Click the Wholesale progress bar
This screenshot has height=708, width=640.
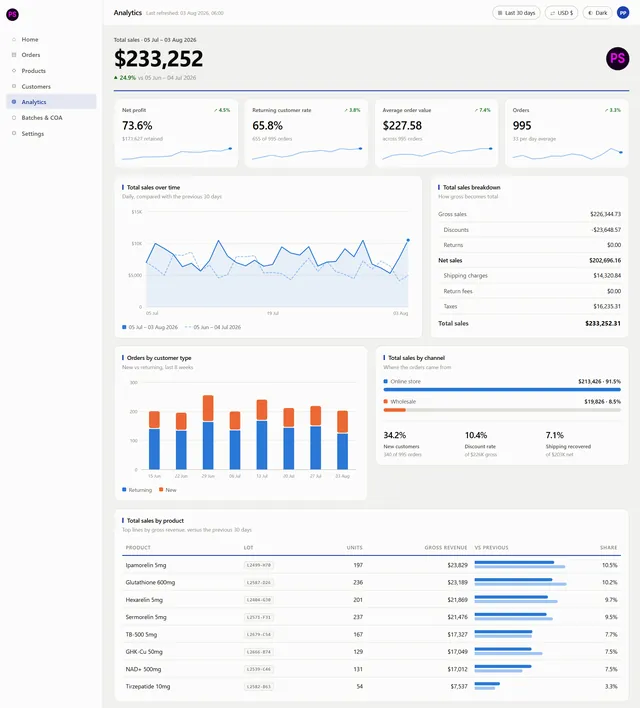click(502, 410)
